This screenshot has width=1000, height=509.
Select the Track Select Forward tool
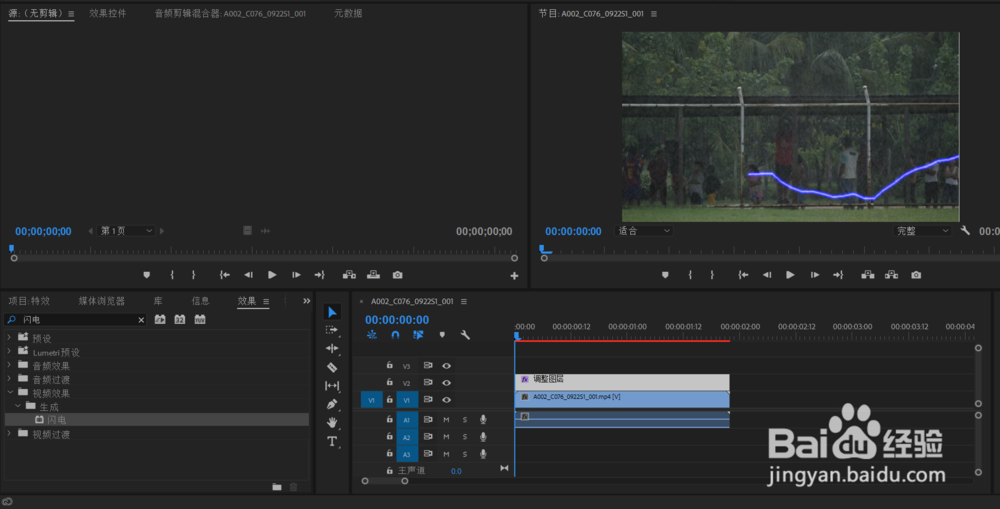coord(332,330)
